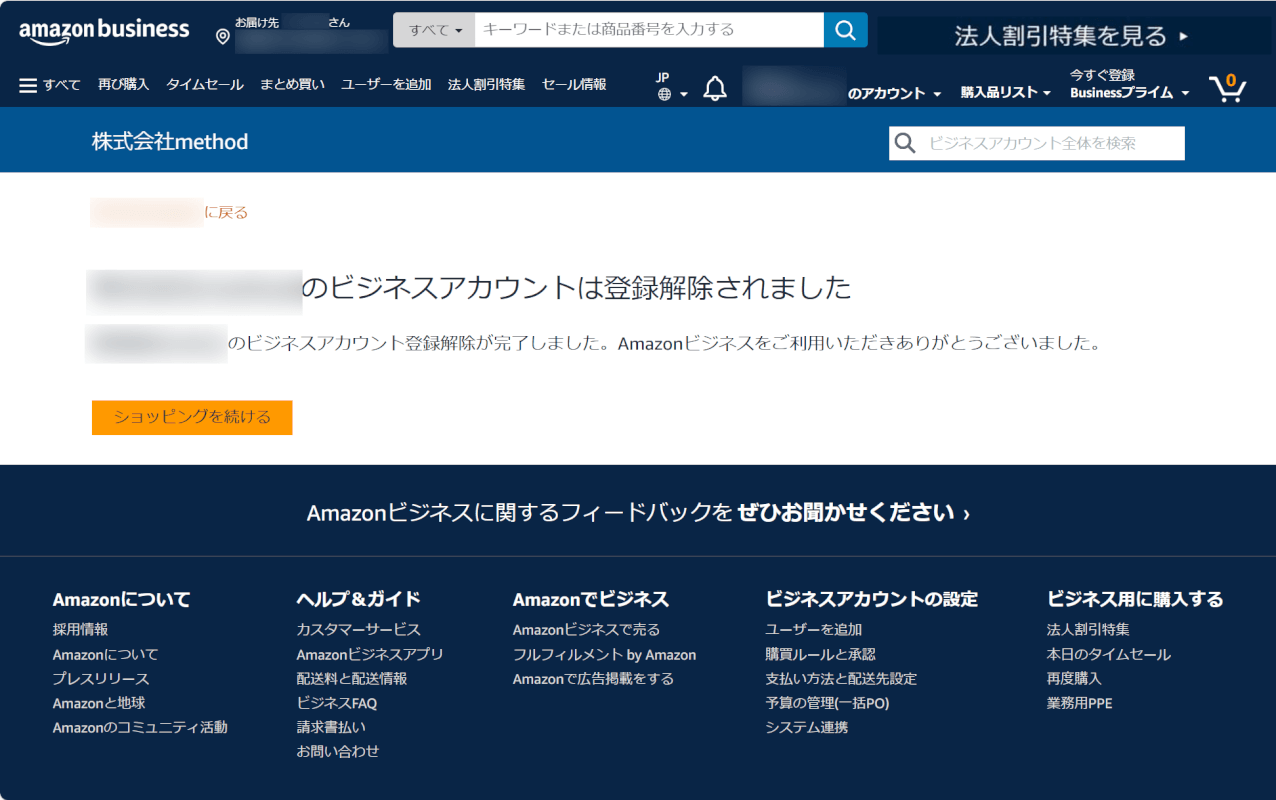Select 再び購入 in the navigation bar

tap(123, 85)
